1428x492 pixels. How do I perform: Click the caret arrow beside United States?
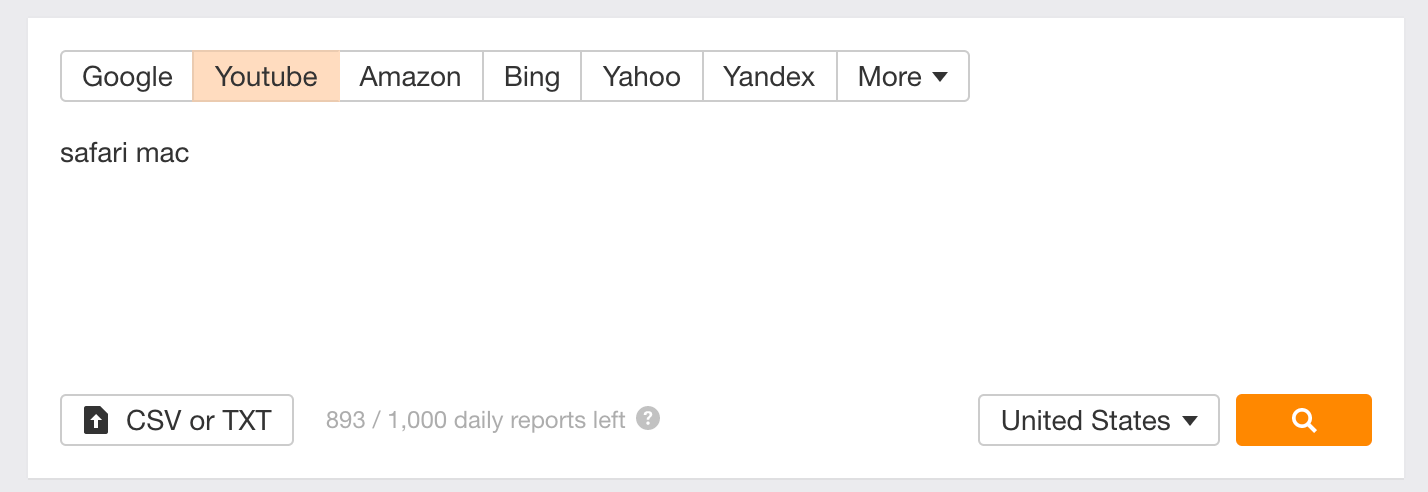click(1190, 421)
